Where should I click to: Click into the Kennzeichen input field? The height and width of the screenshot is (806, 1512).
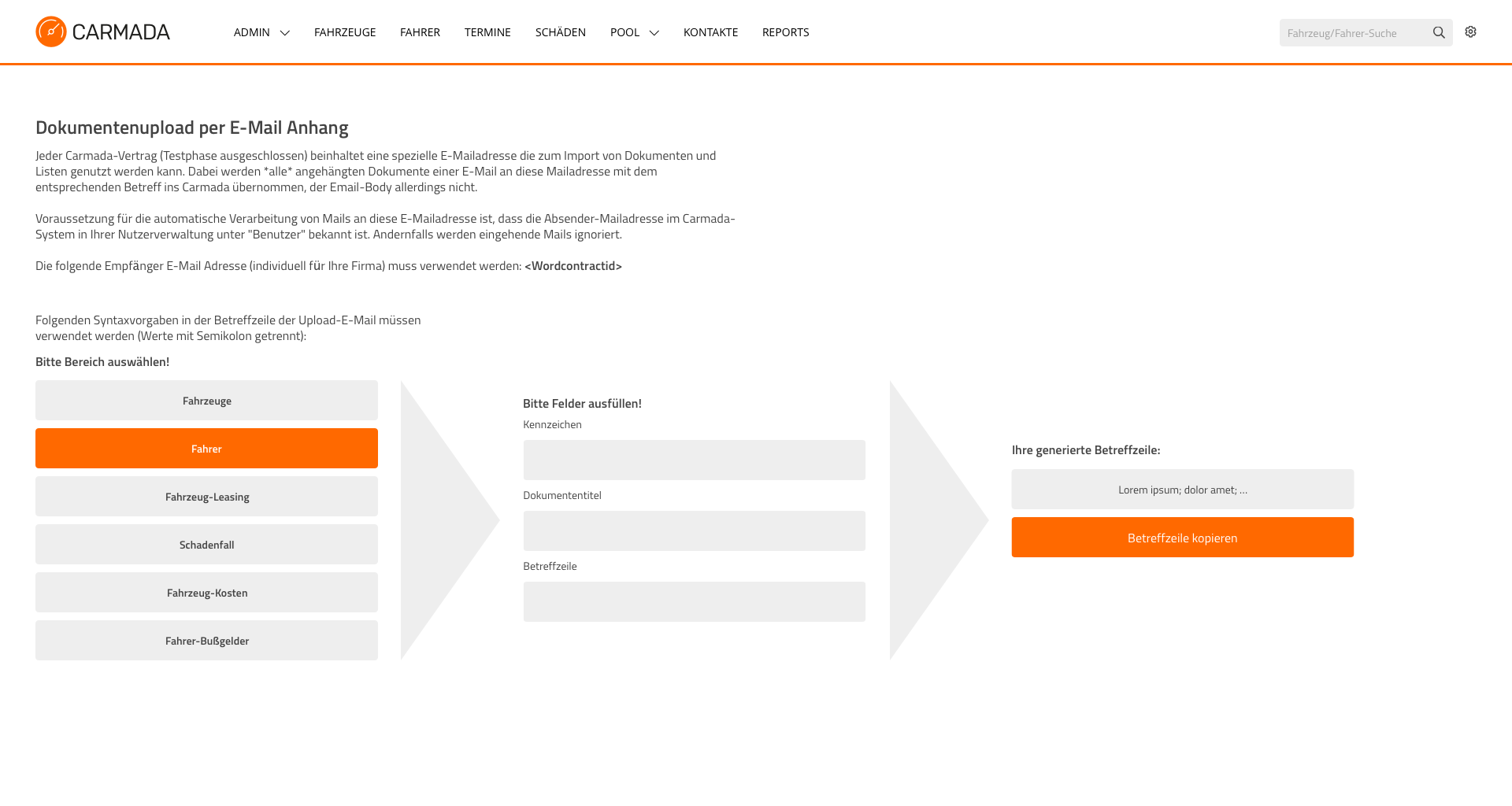(x=694, y=460)
